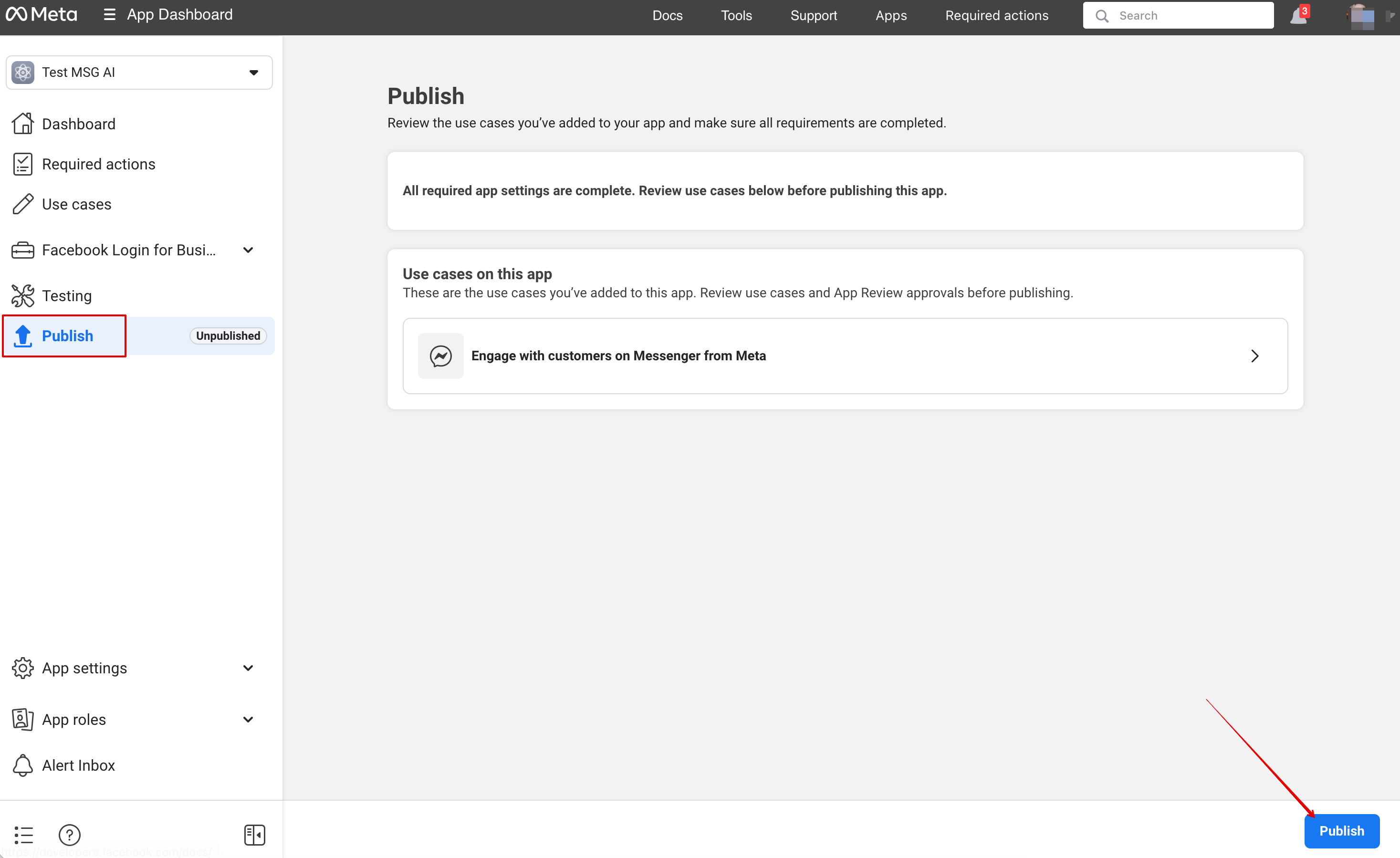The image size is (1400, 858).
Task: Click the Meta logo
Action: 42,15
